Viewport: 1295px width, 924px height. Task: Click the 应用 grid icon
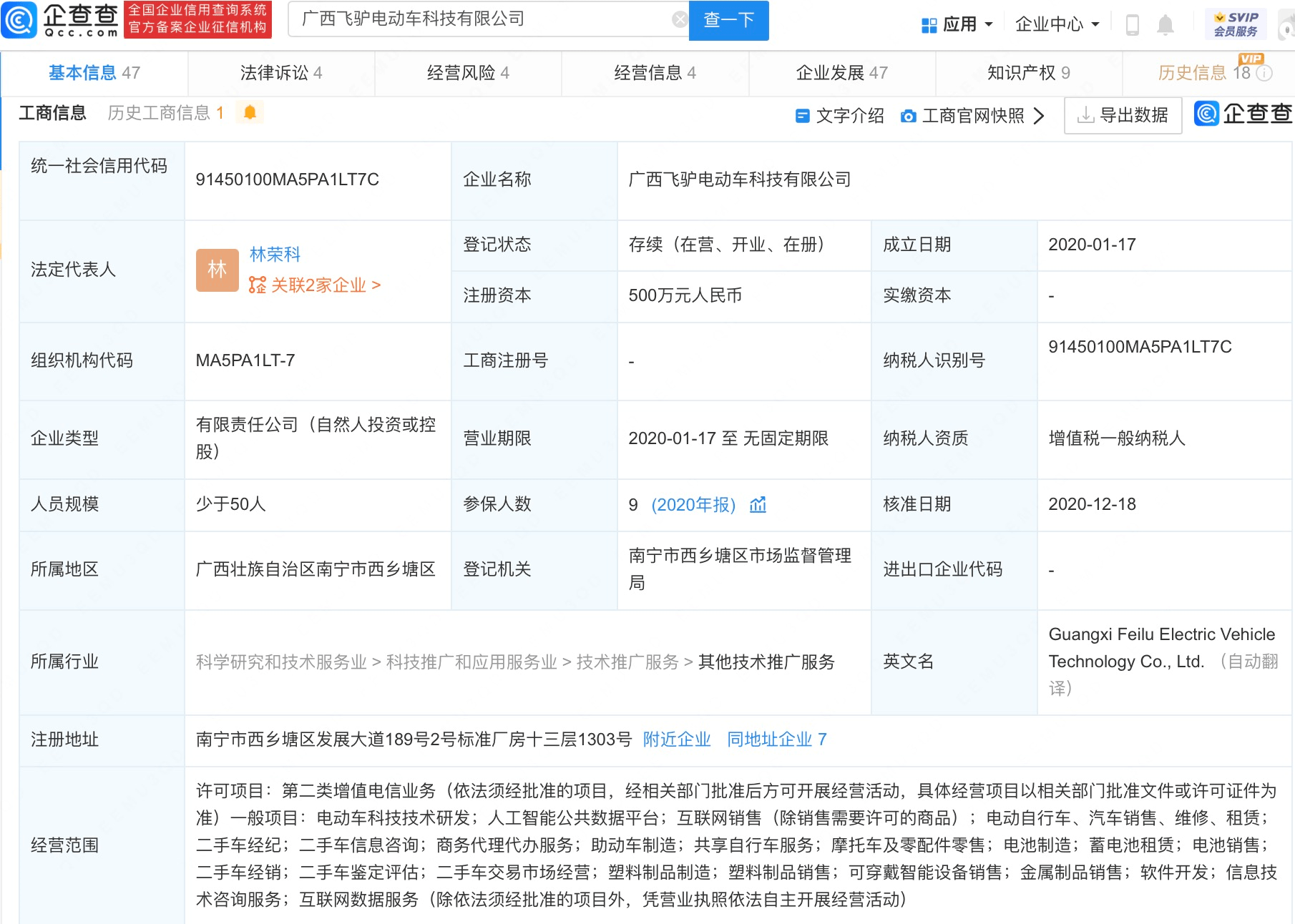(x=929, y=25)
